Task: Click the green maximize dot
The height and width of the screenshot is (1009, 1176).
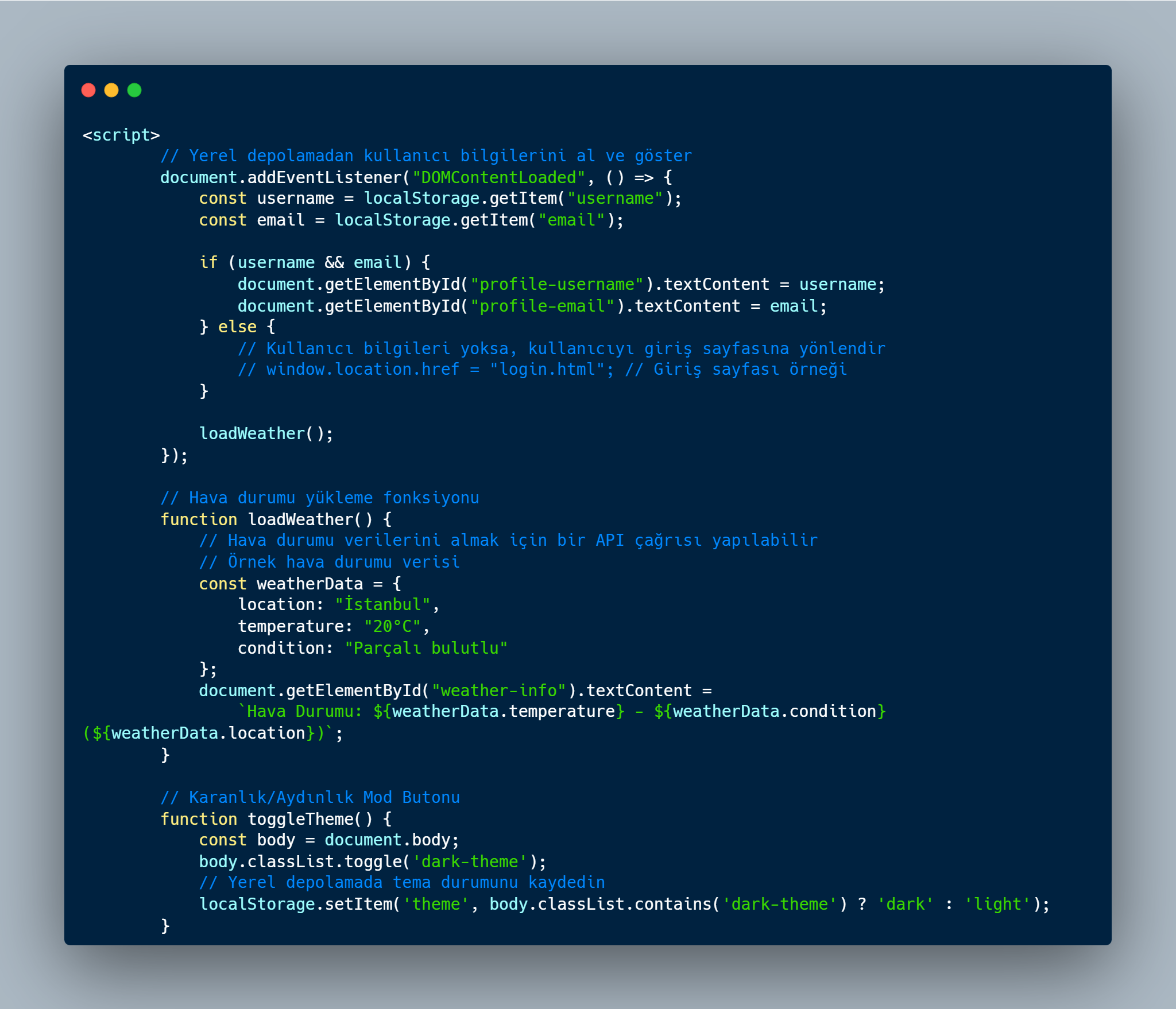Action: click(x=134, y=90)
